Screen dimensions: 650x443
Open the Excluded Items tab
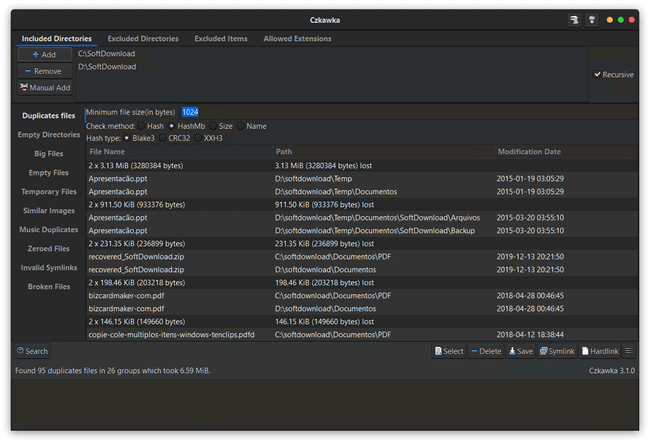click(x=221, y=39)
